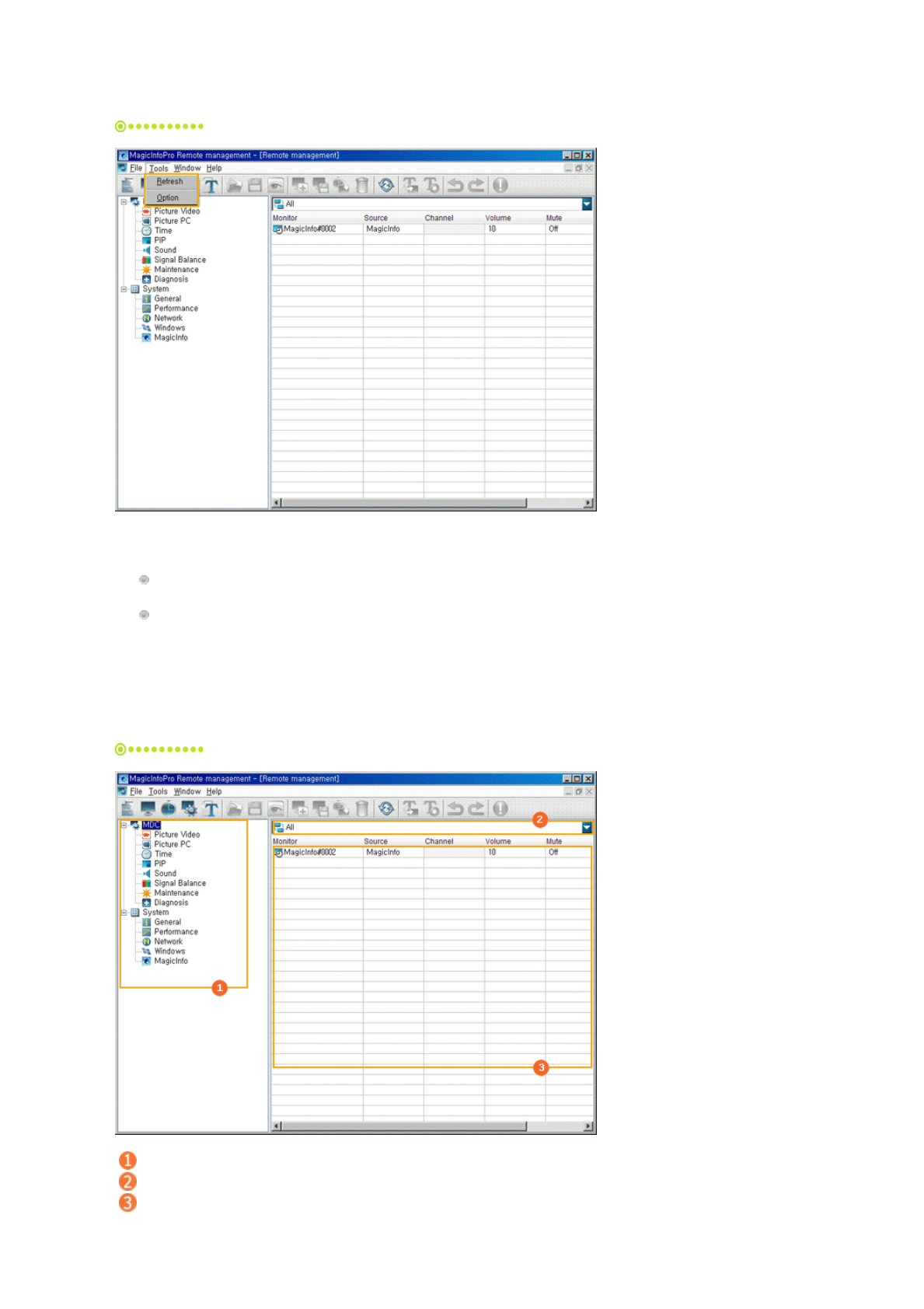Viewport: 924px width, 1309px height.
Task: Click the T text icon in the Tools-menu window
Action: click(x=211, y=185)
